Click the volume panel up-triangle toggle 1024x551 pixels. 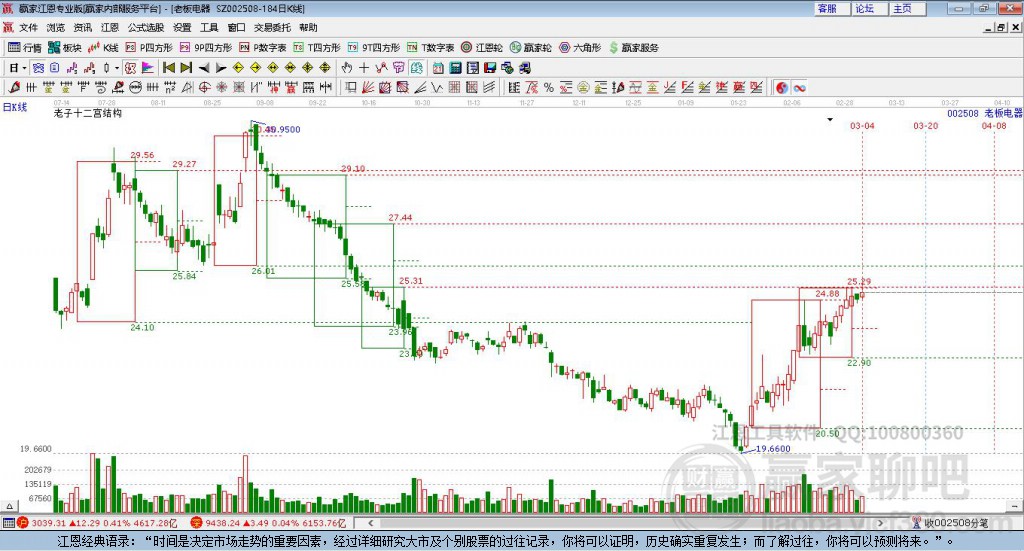point(10,507)
